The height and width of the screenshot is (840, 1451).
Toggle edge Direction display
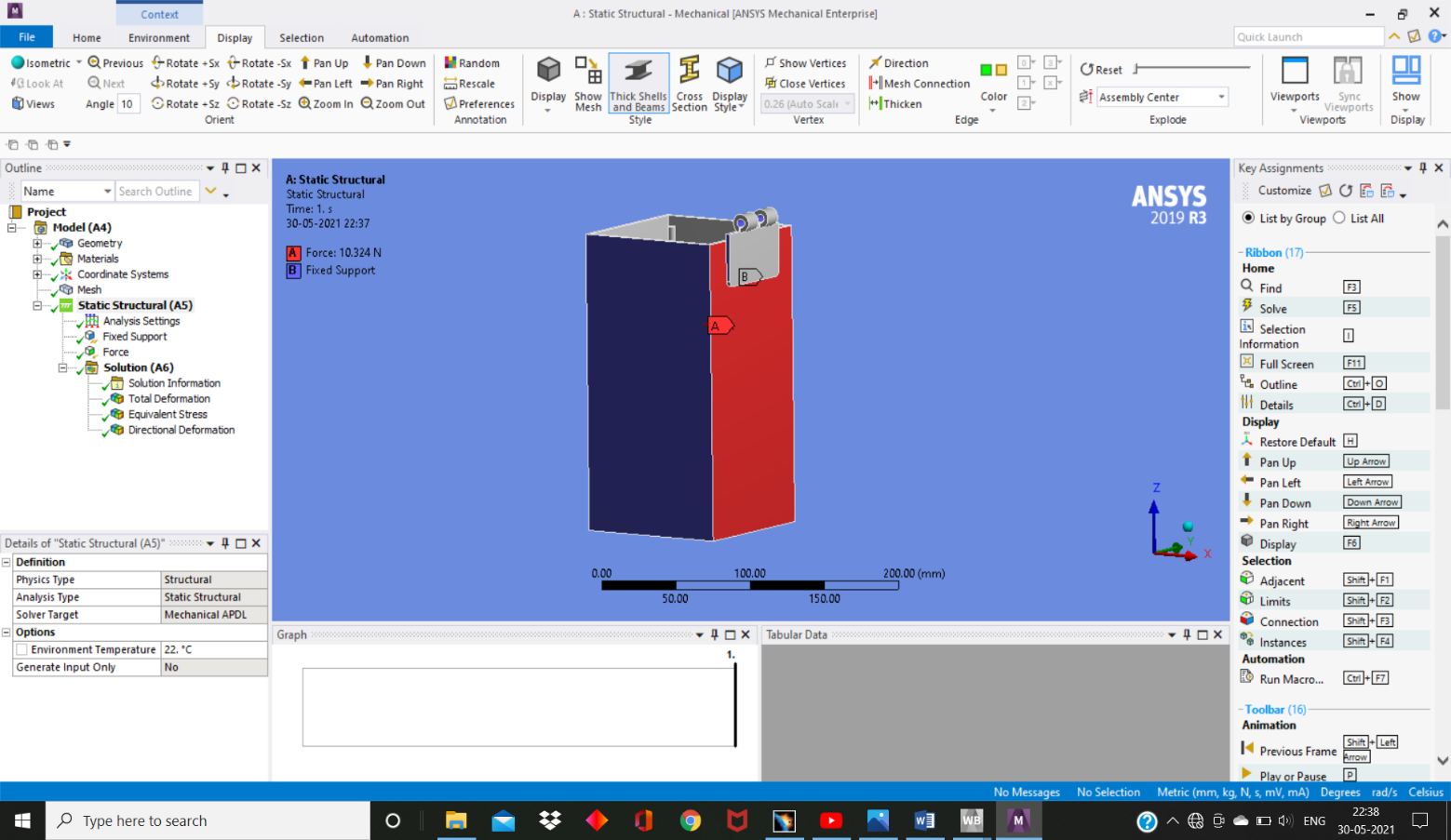pyautogui.click(x=899, y=63)
